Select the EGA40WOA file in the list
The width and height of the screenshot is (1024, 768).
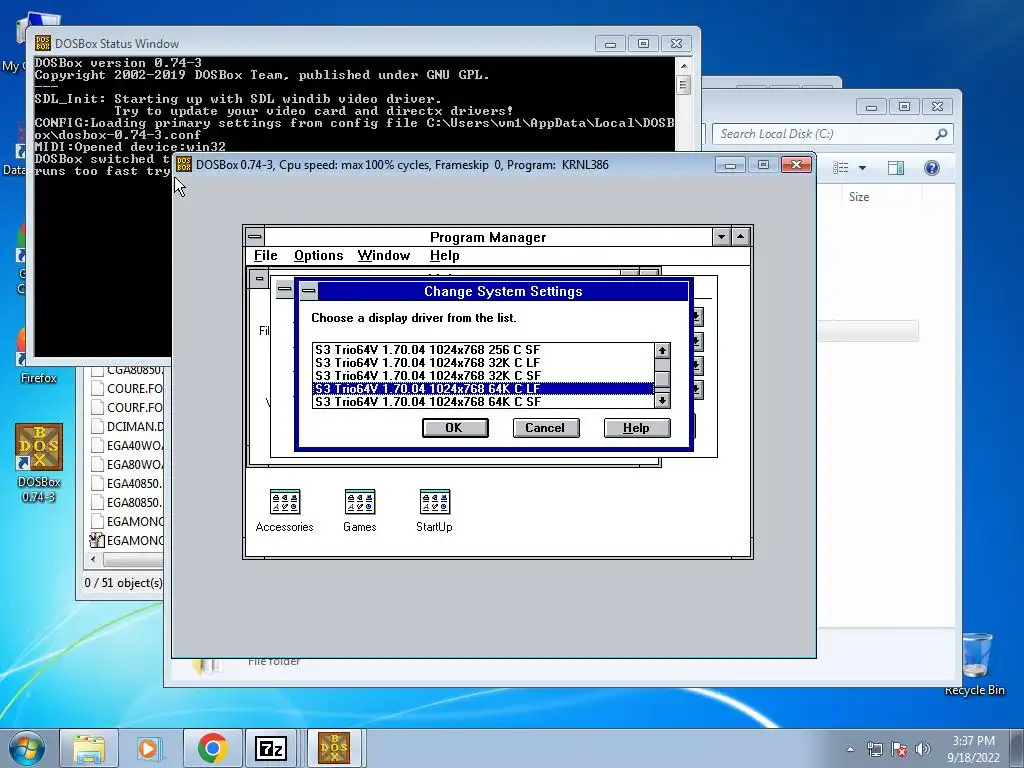(x=127, y=445)
